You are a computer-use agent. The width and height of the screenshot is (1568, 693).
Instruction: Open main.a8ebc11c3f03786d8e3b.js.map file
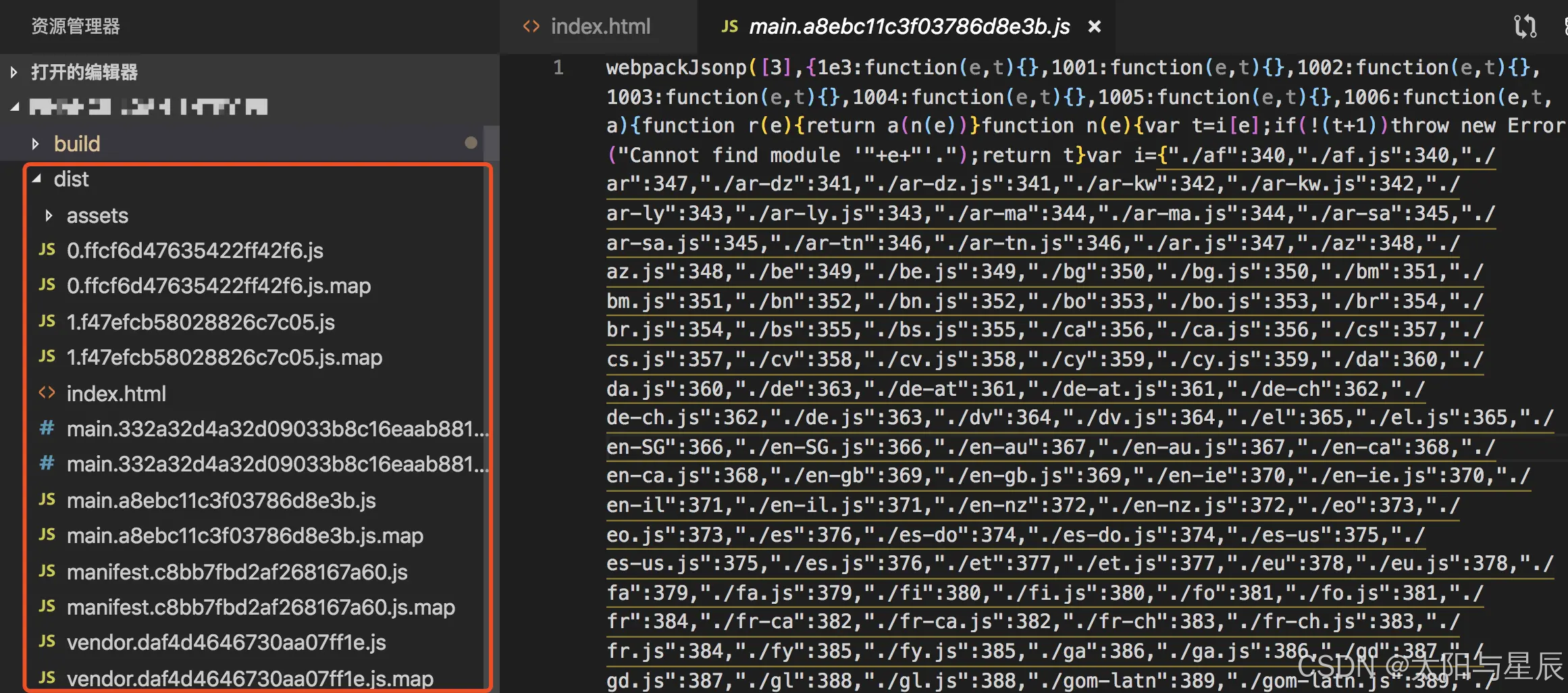click(x=244, y=536)
